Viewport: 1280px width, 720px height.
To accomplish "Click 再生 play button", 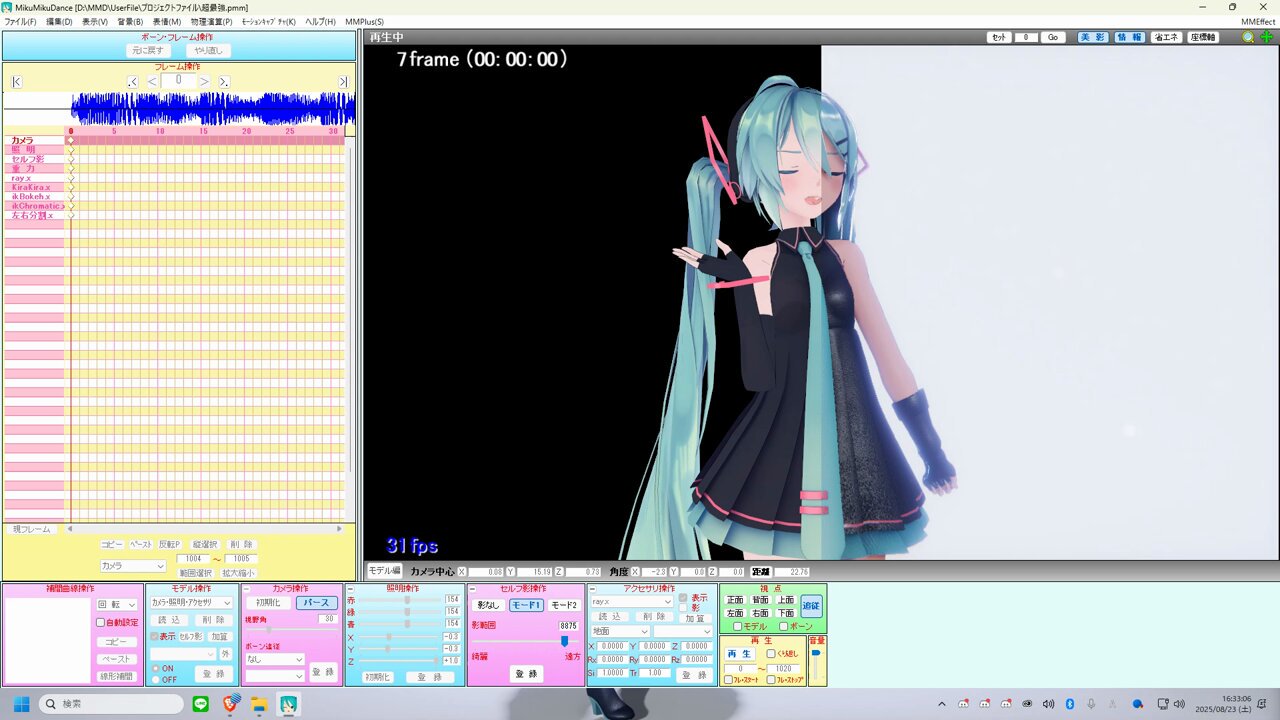I will (739, 653).
